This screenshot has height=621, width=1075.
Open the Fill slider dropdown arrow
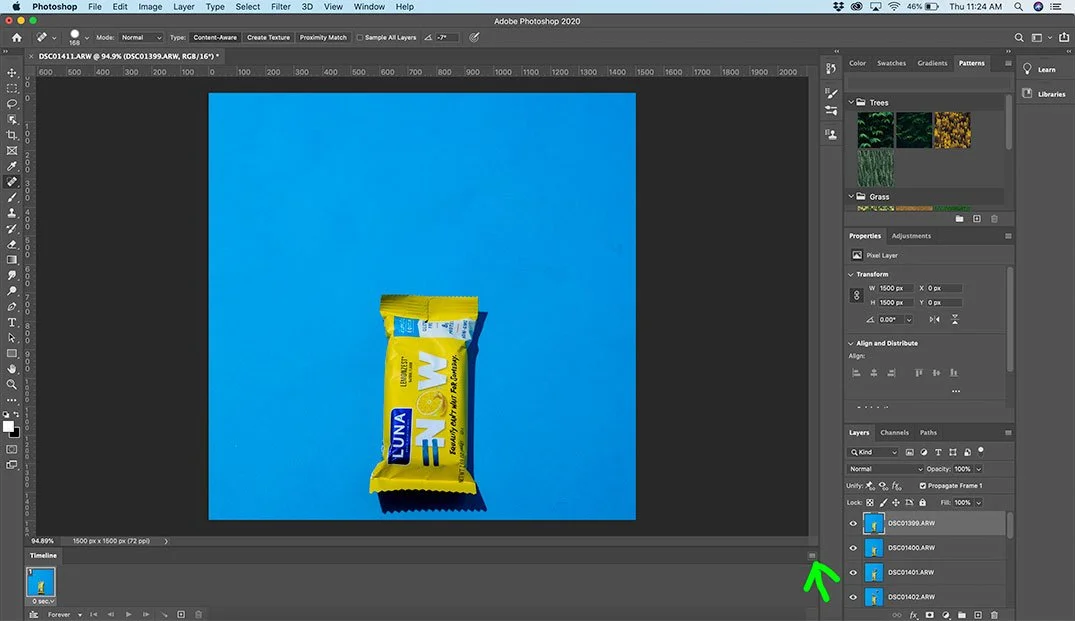click(978, 502)
